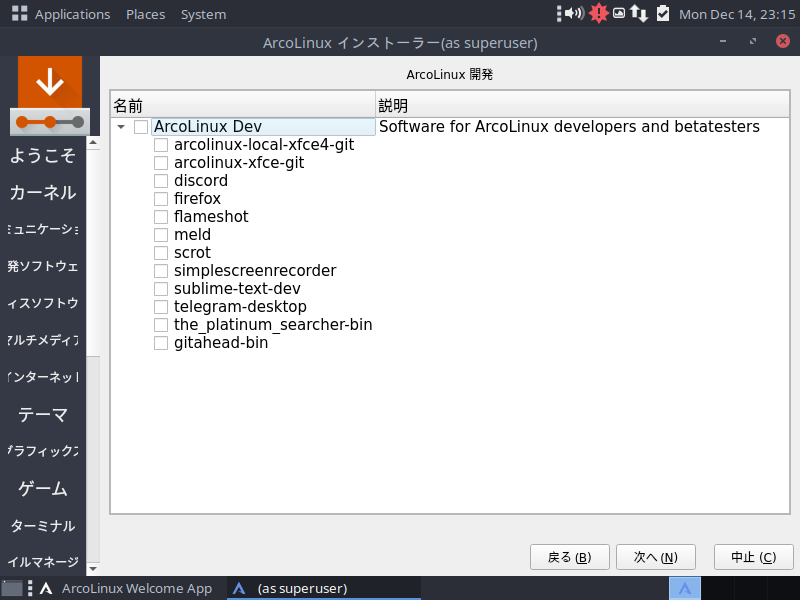Click the 名前 column header
The image size is (800, 600).
click(243, 105)
